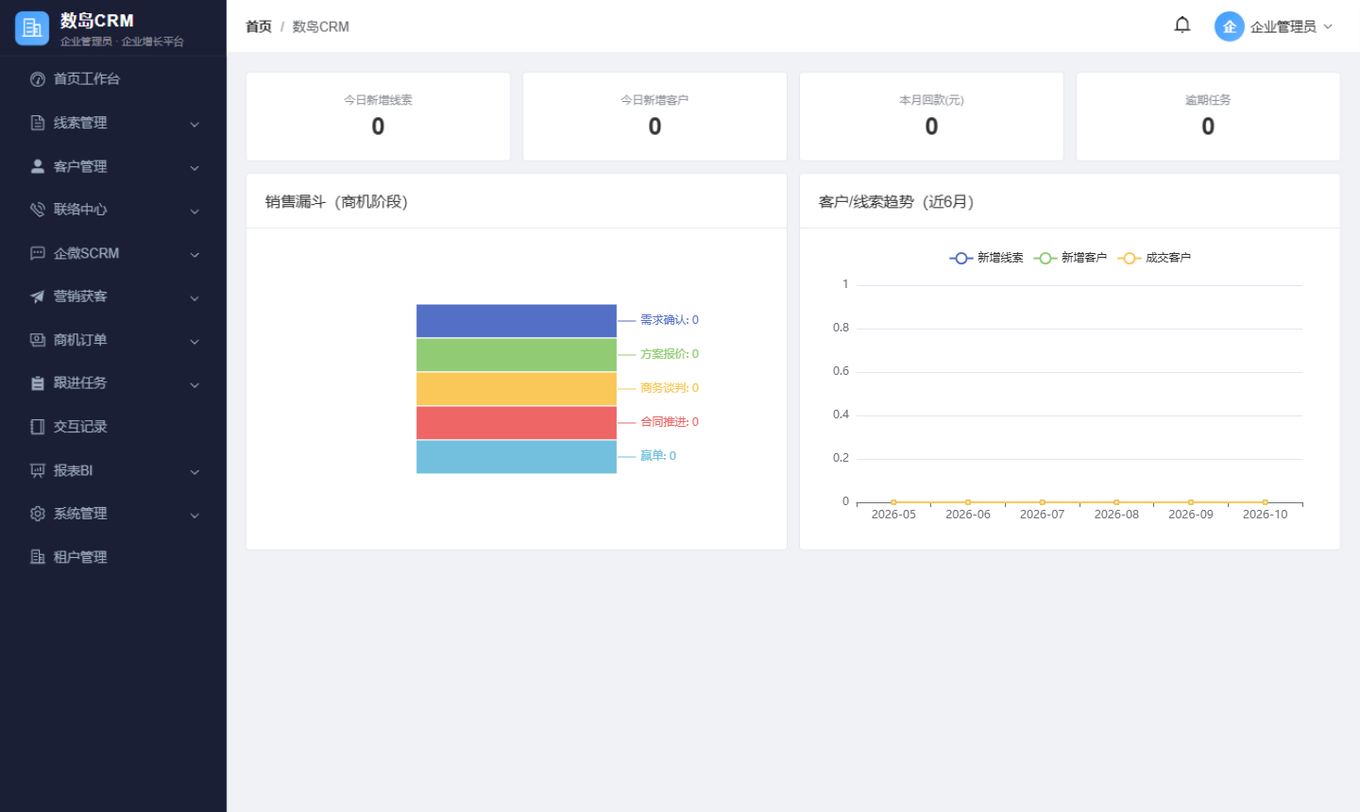Select the 线索管理 menu label
Image resolution: width=1360 pixels, height=812 pixels.
pyautogui.click(x=80, y=123)
